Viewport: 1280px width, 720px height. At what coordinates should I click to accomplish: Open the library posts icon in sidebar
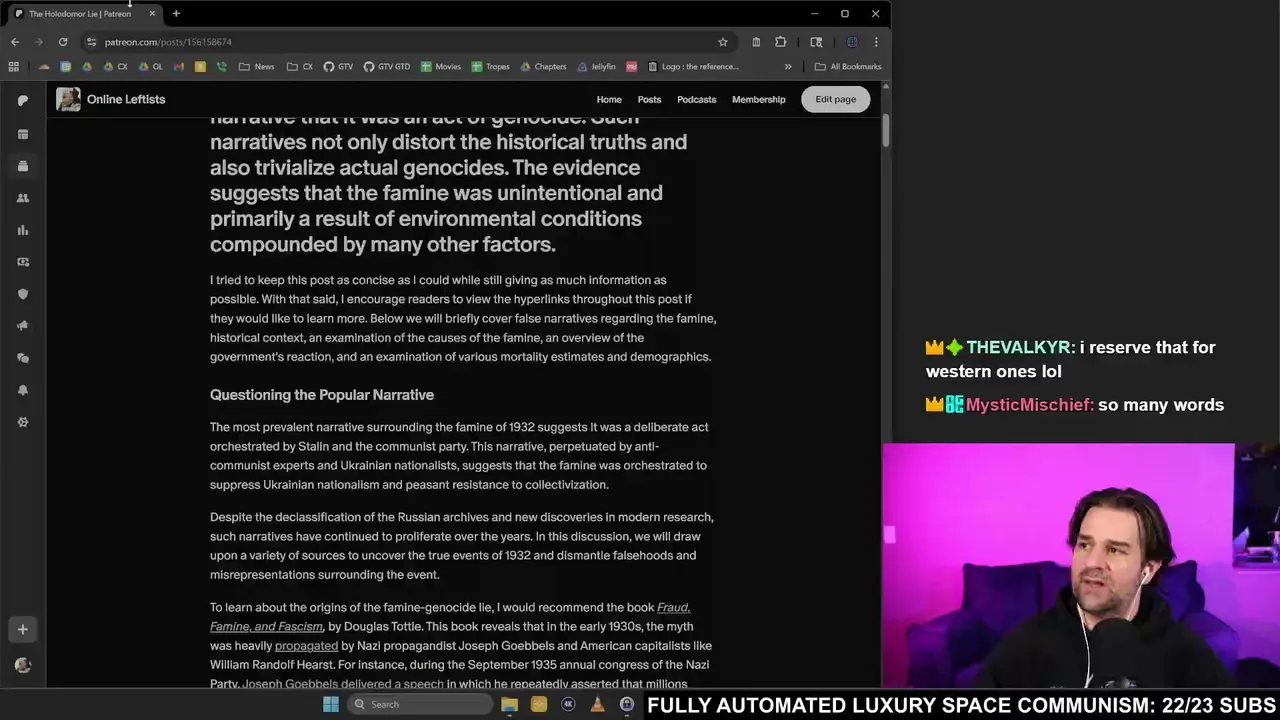23,166
